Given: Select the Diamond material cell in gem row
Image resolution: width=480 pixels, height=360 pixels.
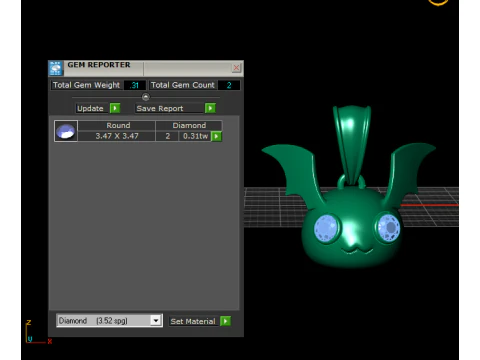Looking at the screenshot, I should [x=189, y=126].
